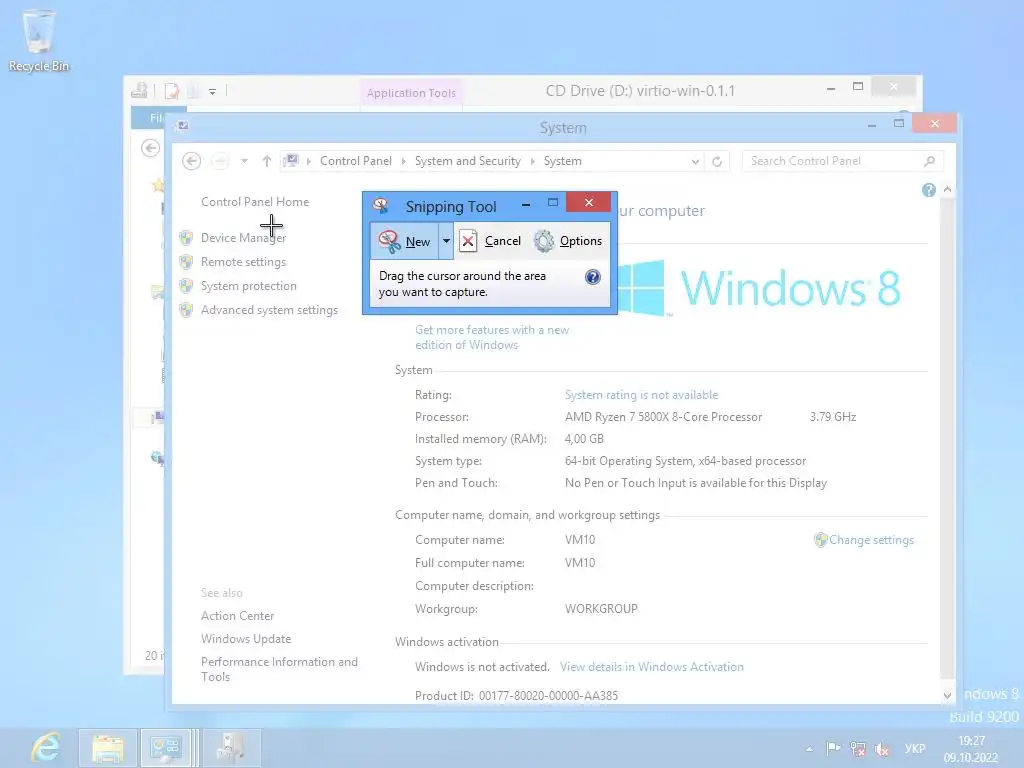The image size is (1024, 768).
Task: Launch Internet Explorer from taskbar
Action: pos(46,748)
